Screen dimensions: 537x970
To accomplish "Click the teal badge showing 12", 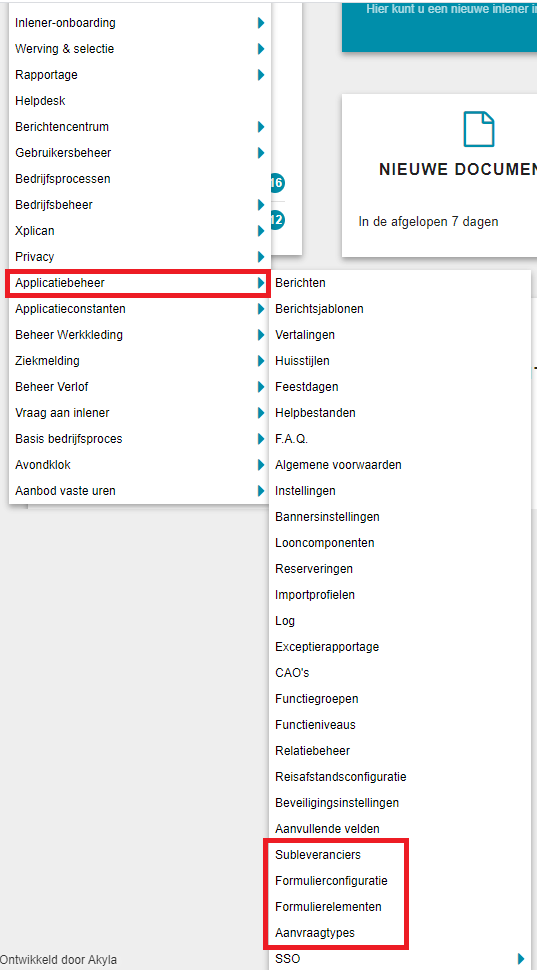I will 277,220.
